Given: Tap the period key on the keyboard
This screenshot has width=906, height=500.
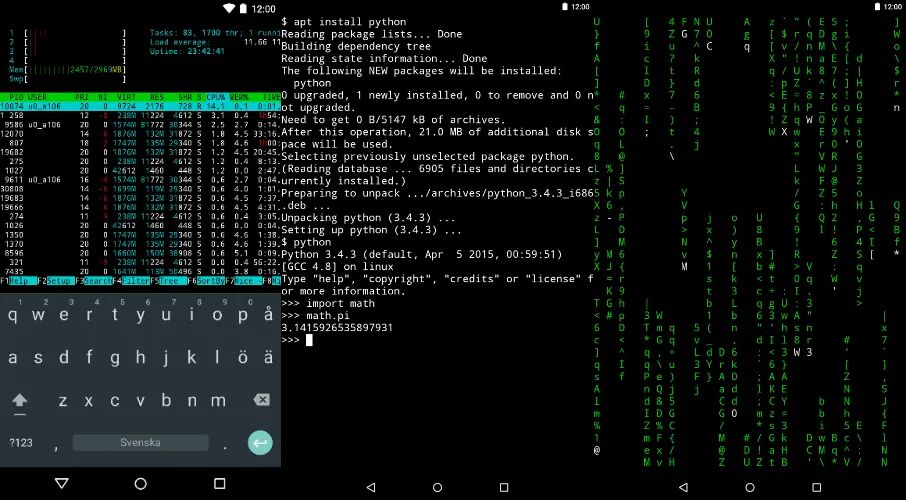Looking at the screenshot, I should point(225,446).
